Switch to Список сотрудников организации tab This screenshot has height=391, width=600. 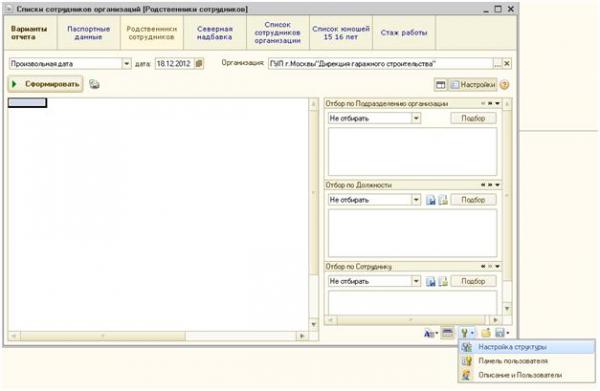[x=277, y=33]
